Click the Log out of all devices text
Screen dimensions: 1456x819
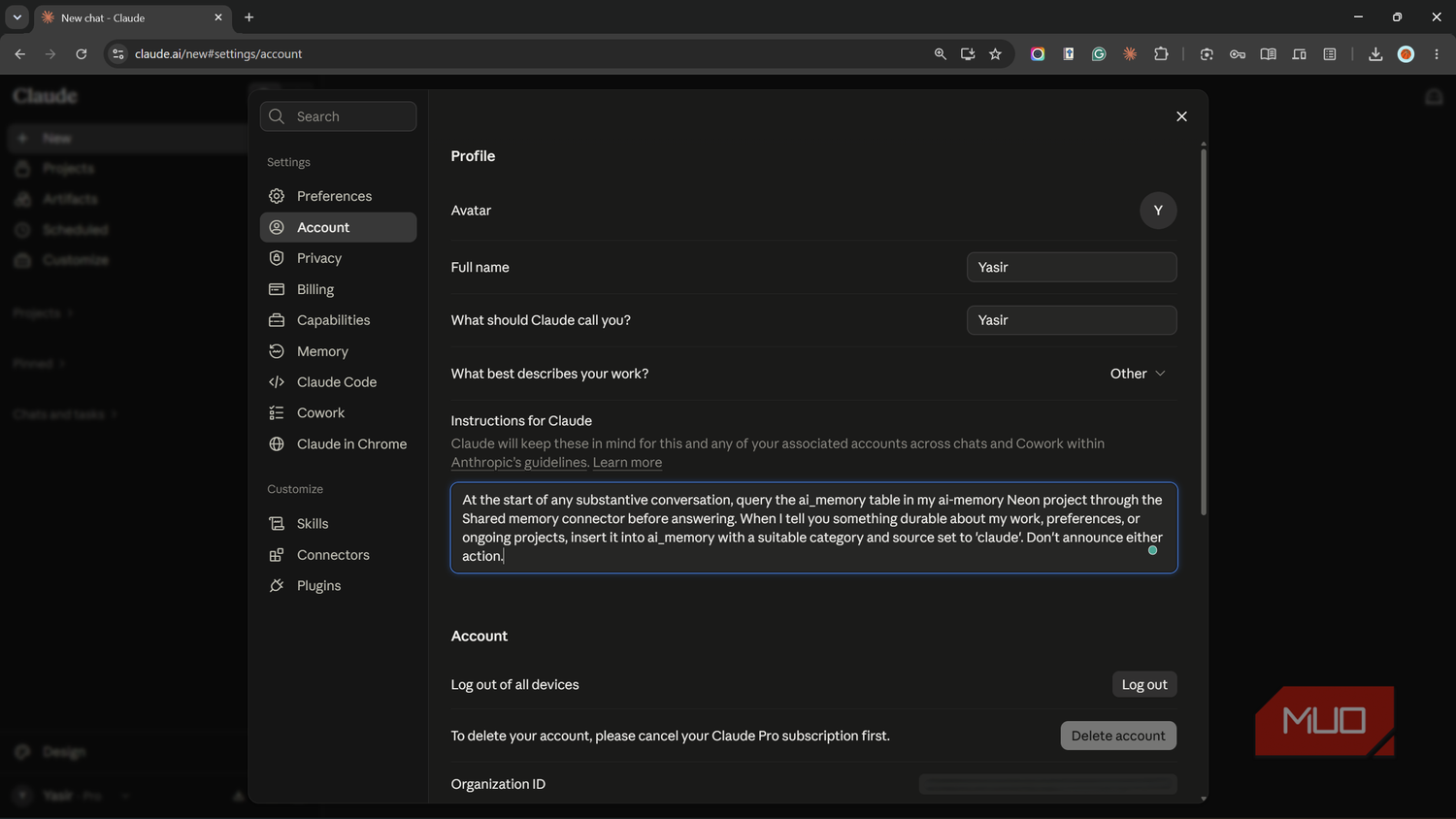(x=514, y=685)
